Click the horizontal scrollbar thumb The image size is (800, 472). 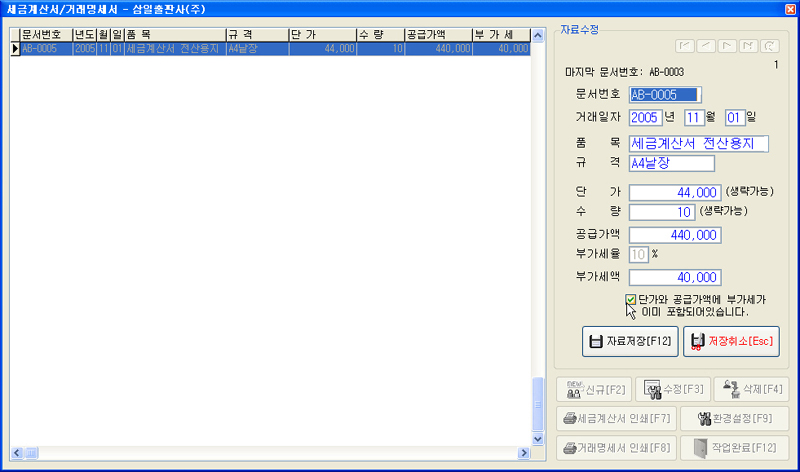point(31,453)
